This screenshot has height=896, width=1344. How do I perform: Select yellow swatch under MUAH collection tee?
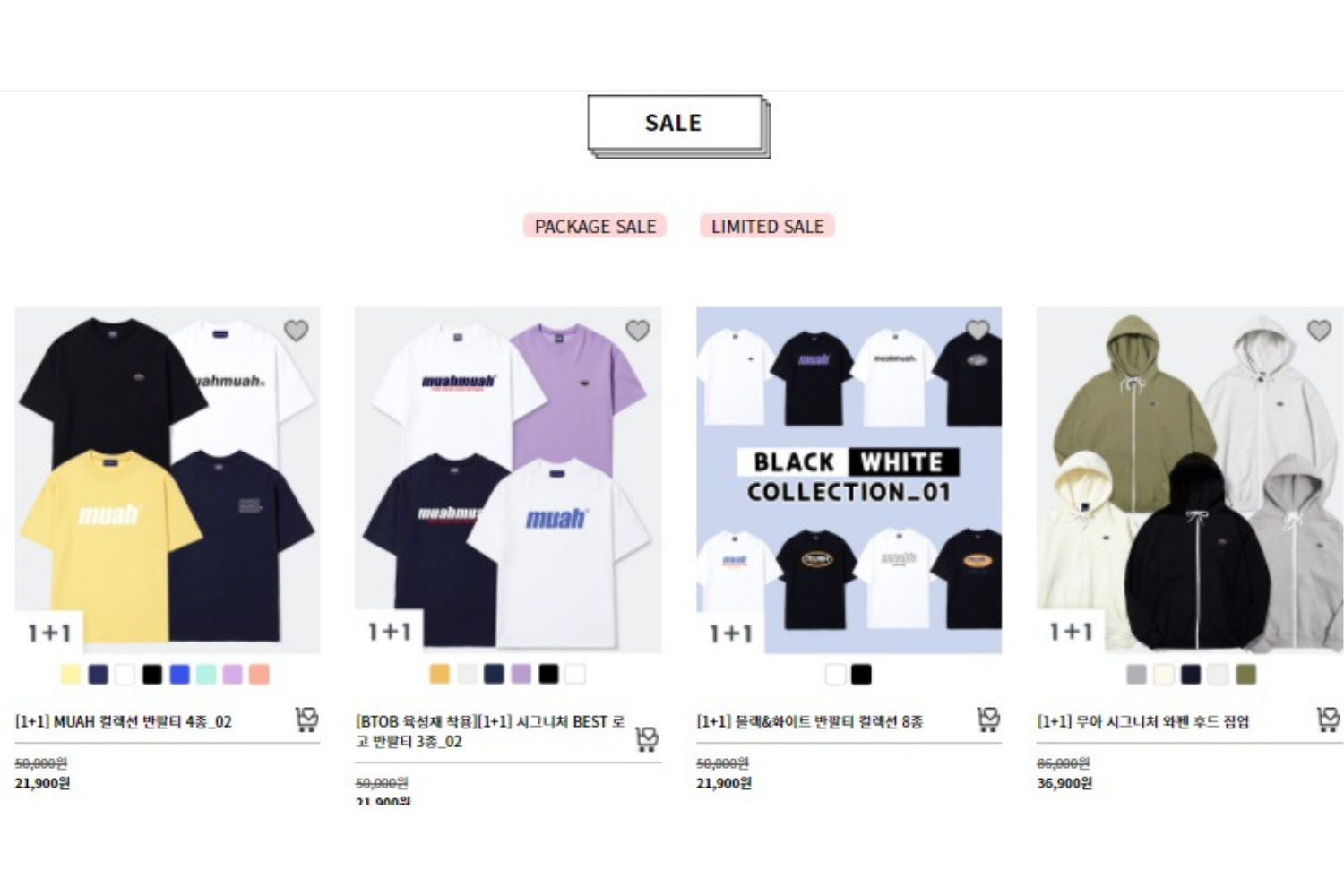(x=71, y=675)
